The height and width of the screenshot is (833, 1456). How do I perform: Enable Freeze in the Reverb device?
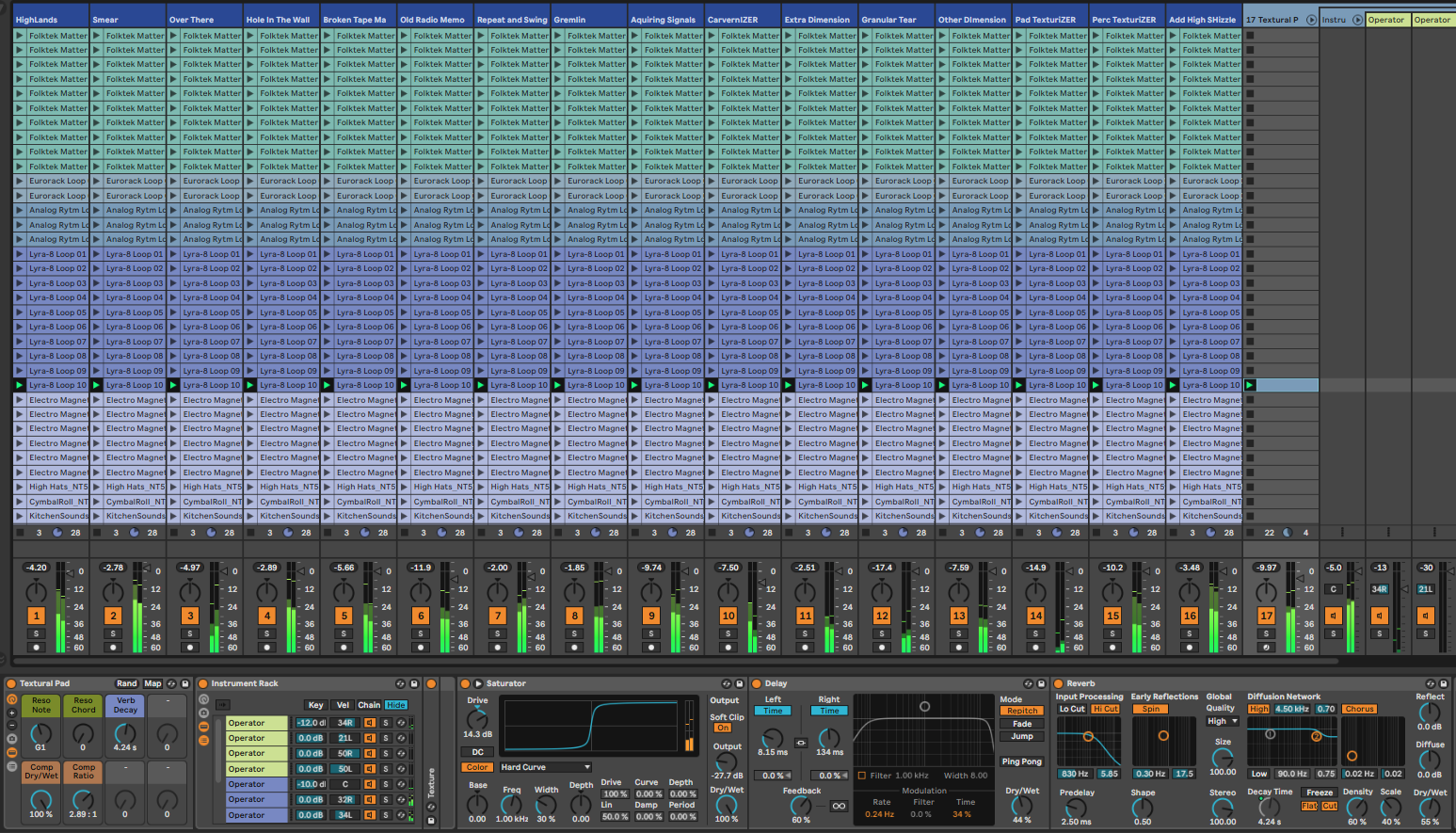click(1318, 793)
